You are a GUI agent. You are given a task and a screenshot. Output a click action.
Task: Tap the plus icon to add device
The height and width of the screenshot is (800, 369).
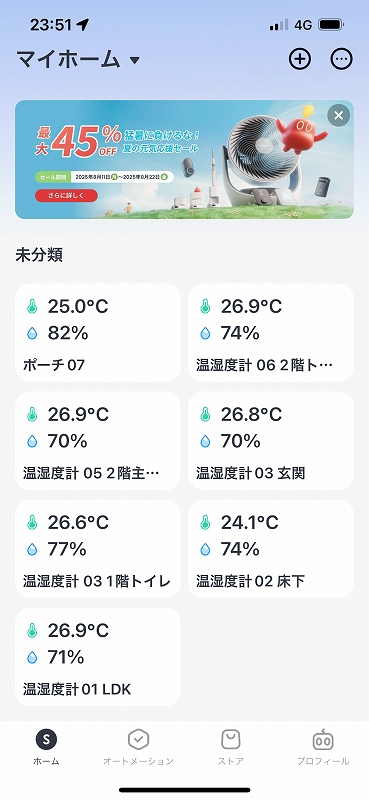tap(300, 59)
